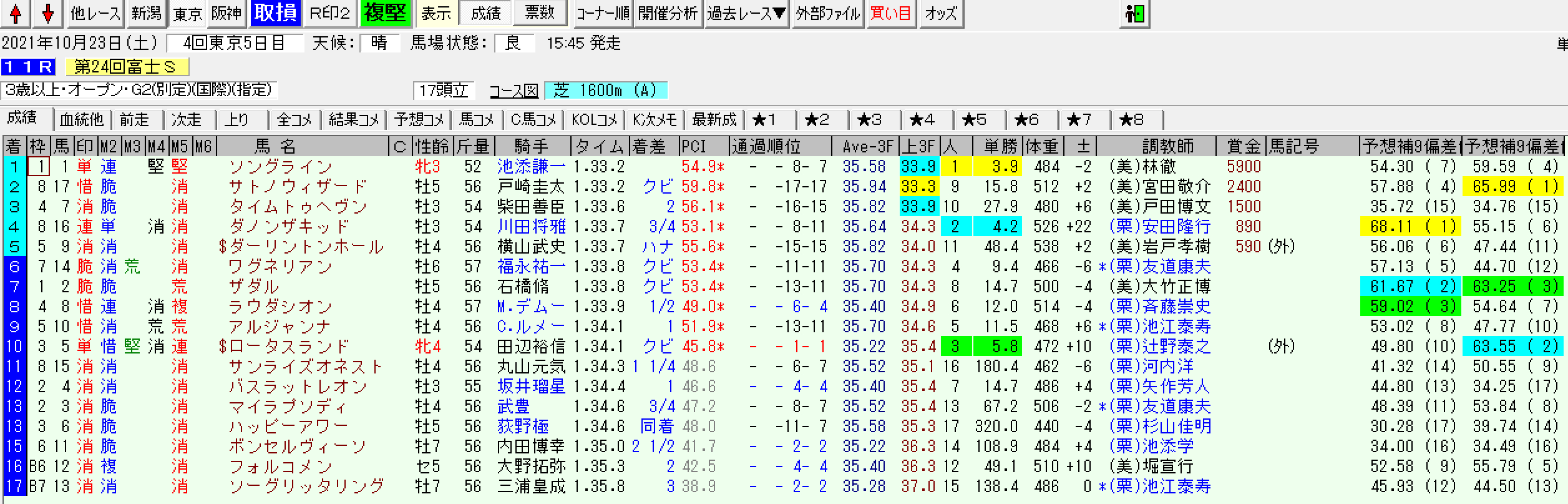The height and width of the screenshot is (504, 1568).
Task: Select the 予想コメ tab
Action: pyautogui.click(x=419, y=119)
